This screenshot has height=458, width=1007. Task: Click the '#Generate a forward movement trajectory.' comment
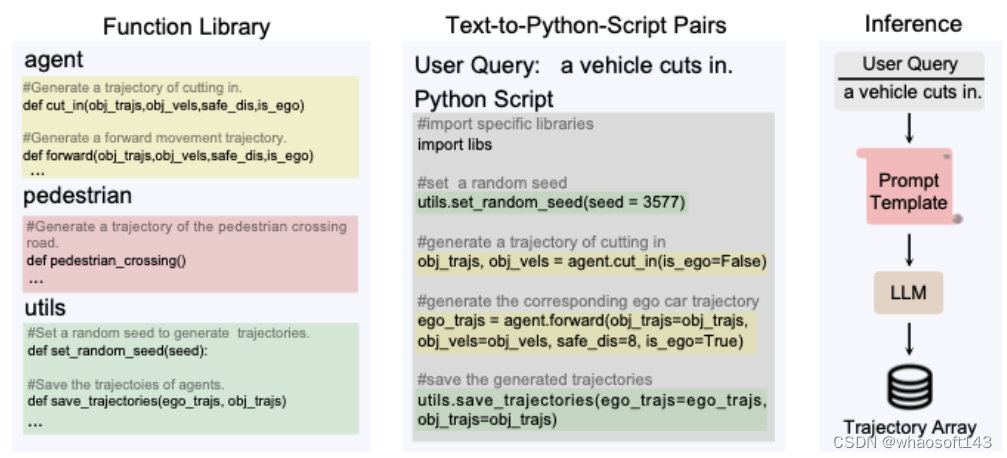click(155, 138)
